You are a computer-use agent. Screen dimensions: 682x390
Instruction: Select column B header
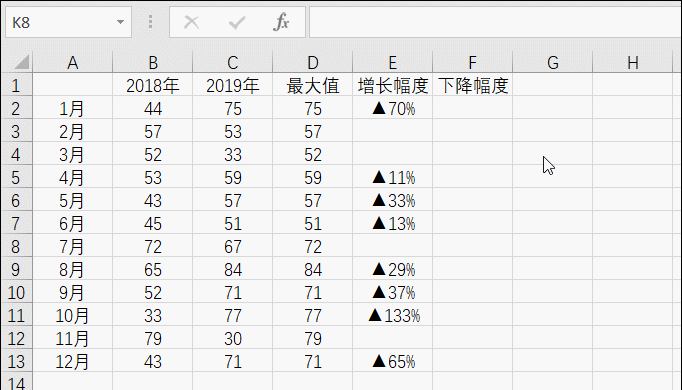pos(153,63)
